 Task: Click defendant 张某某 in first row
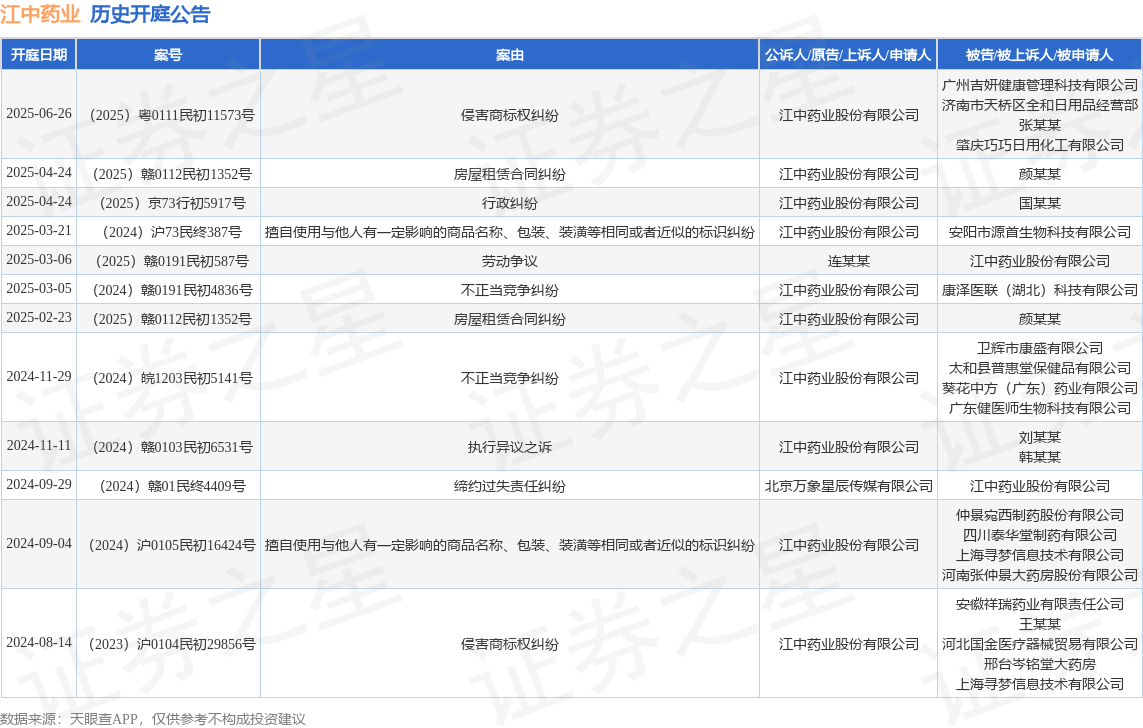coord(1039,125)
